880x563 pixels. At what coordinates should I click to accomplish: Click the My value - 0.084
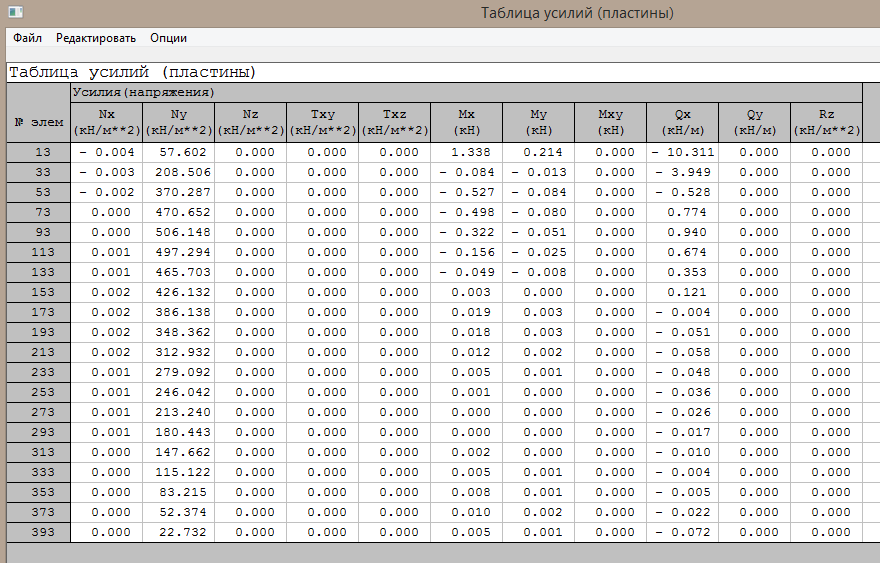tap(538, 193)
